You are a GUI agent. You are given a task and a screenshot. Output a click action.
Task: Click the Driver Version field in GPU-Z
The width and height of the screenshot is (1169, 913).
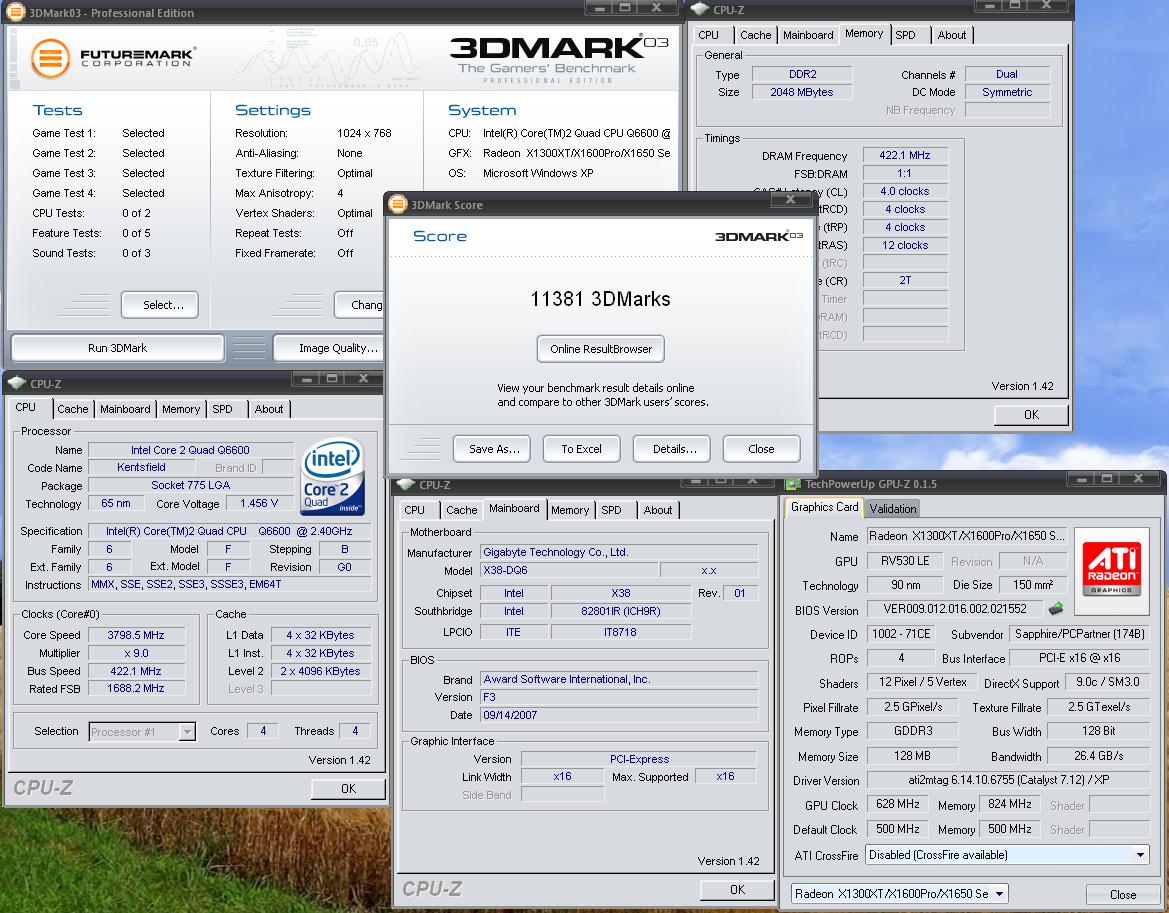point(1009,780)
